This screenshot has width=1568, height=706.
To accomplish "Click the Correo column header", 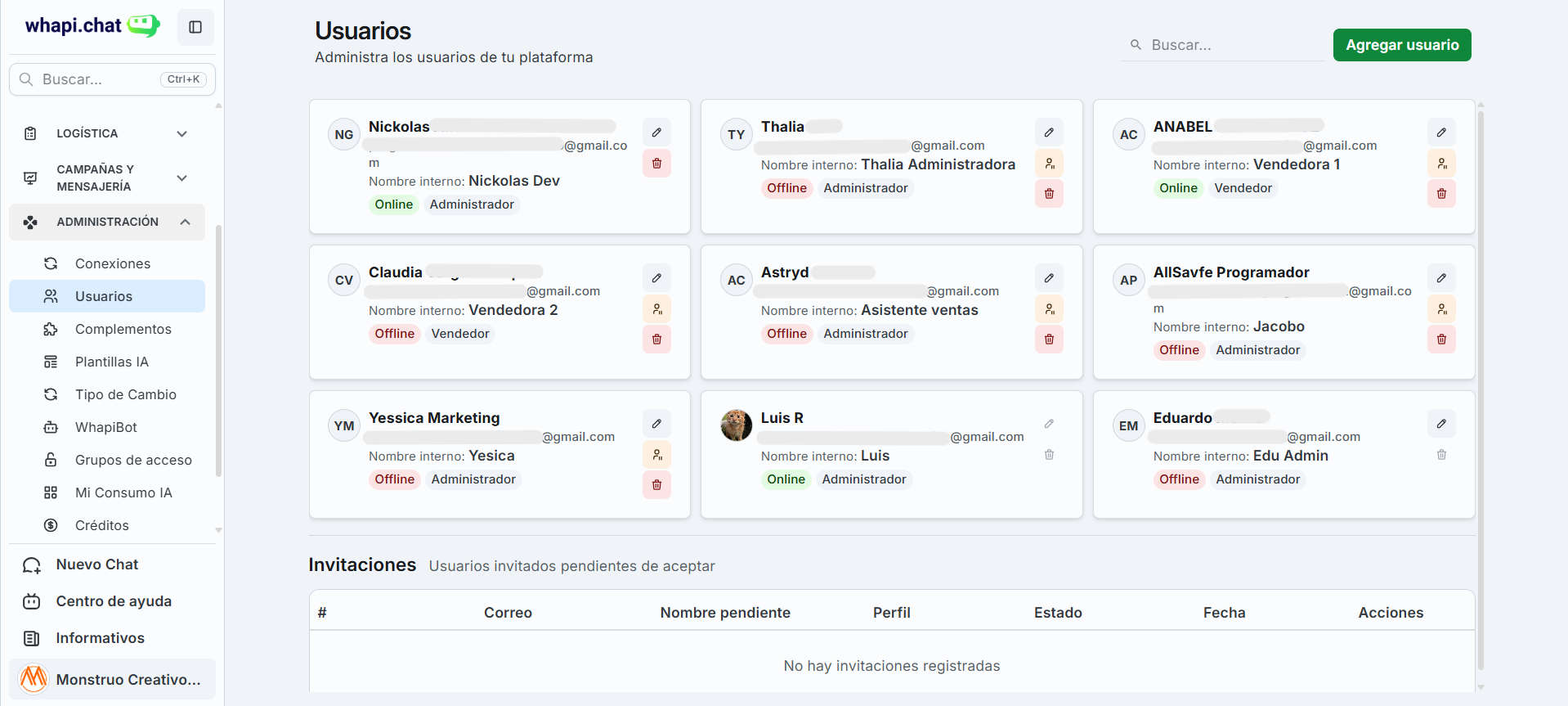I will (x=508, y=613).
